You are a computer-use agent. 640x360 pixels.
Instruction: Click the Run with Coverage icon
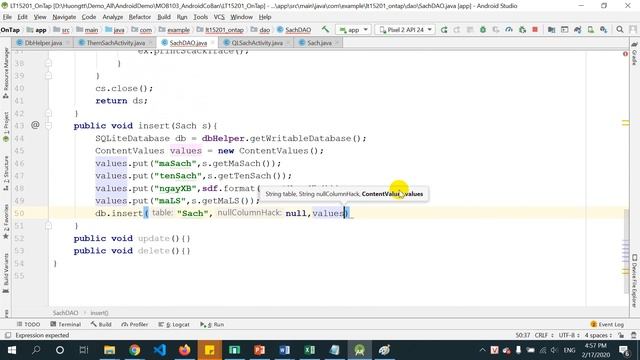496,30
